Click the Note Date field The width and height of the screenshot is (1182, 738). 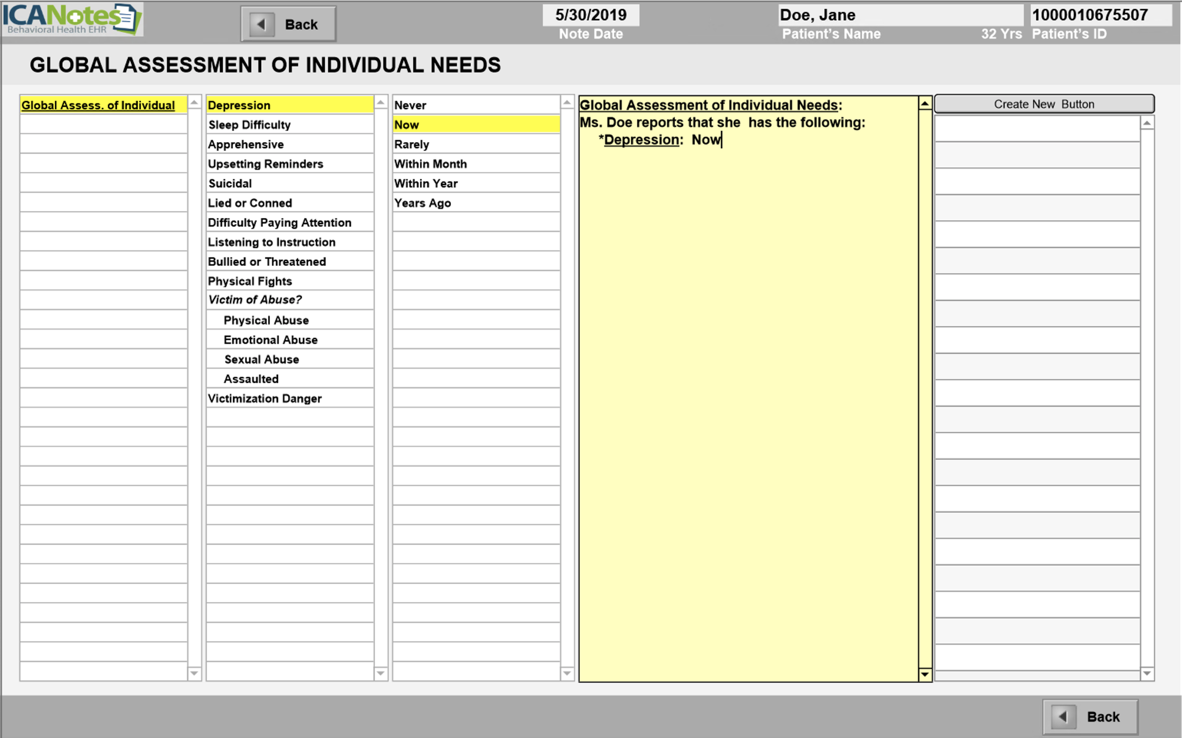coord(591,15)
